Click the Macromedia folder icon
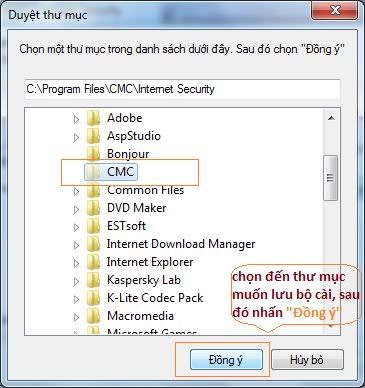The image size is (365, 388). tap(93, 316)
